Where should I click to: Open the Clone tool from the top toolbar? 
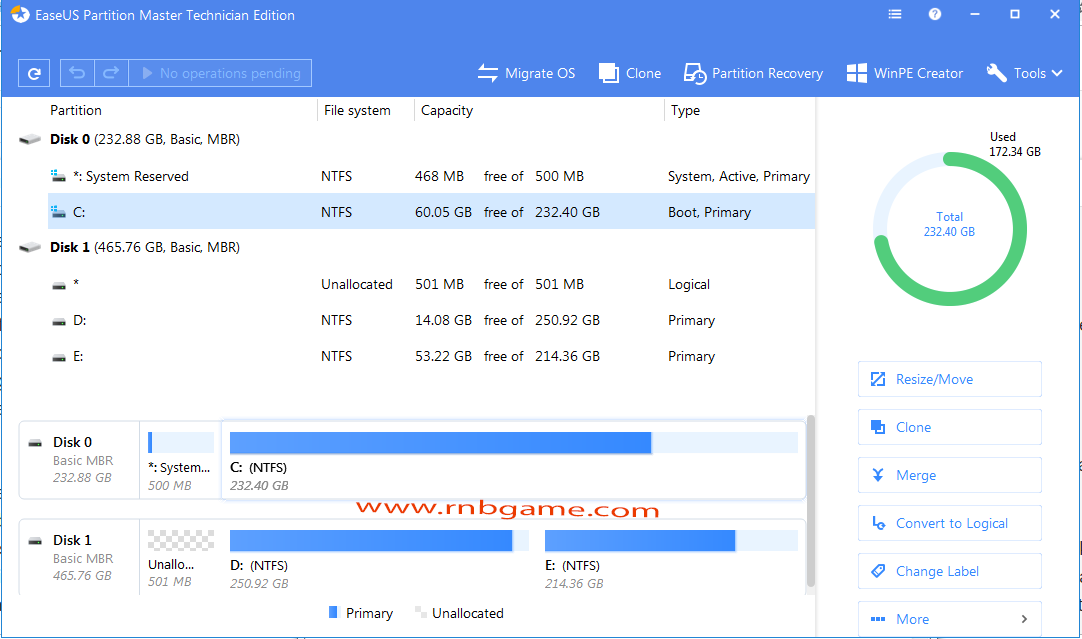(629, 72)
